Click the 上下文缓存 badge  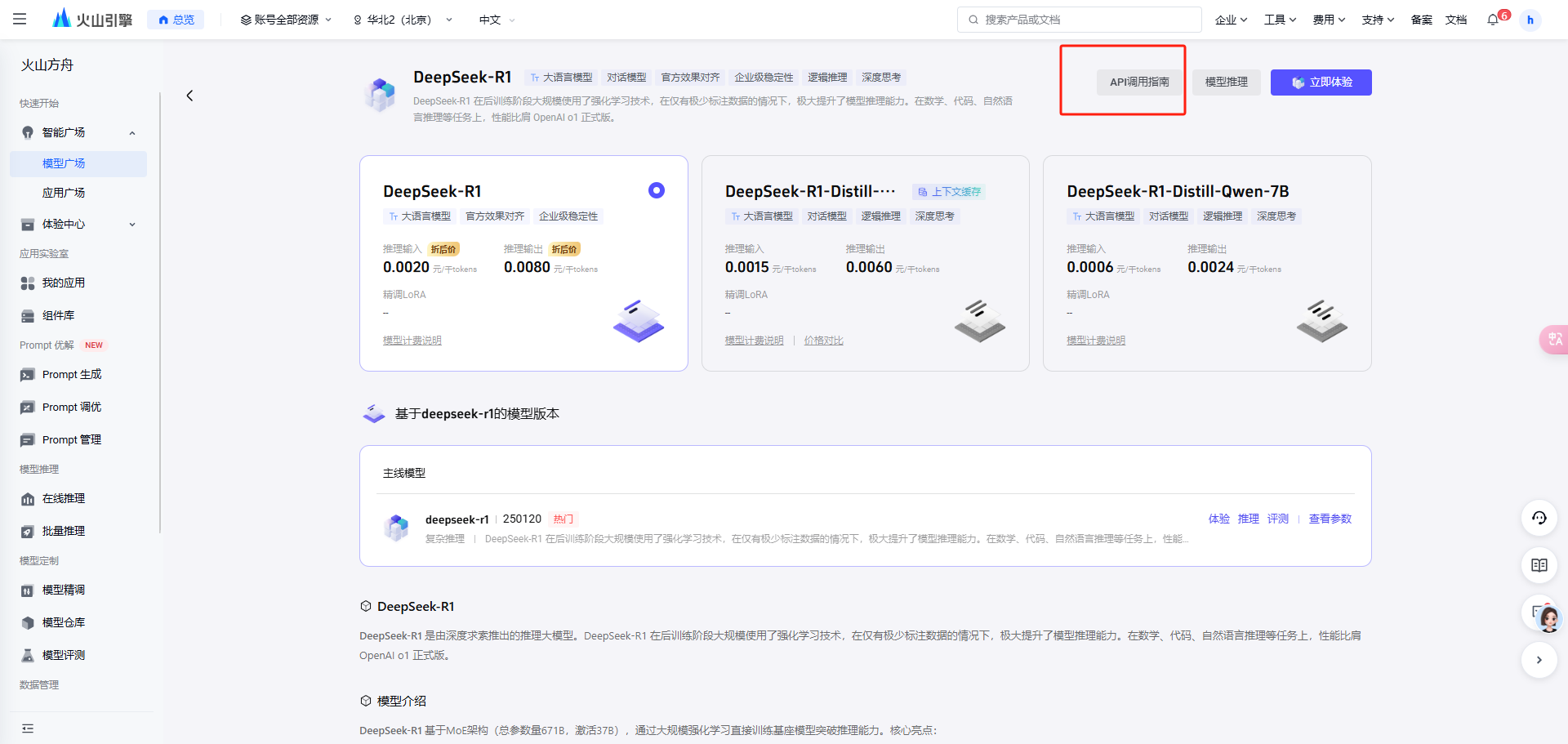949,192
